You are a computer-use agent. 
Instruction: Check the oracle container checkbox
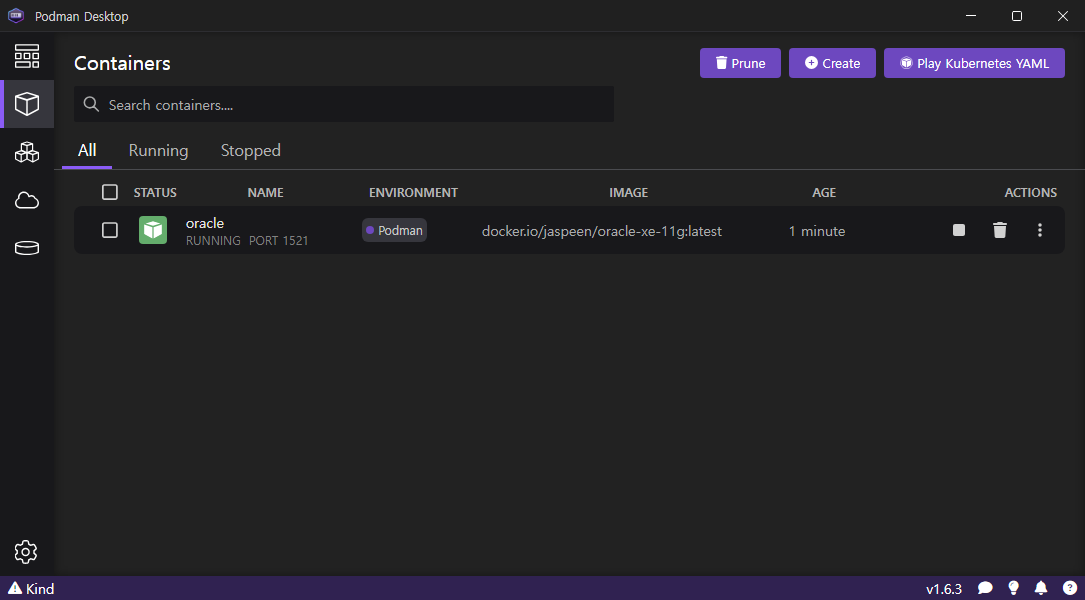pyautogui.click(x=109, y=230)
